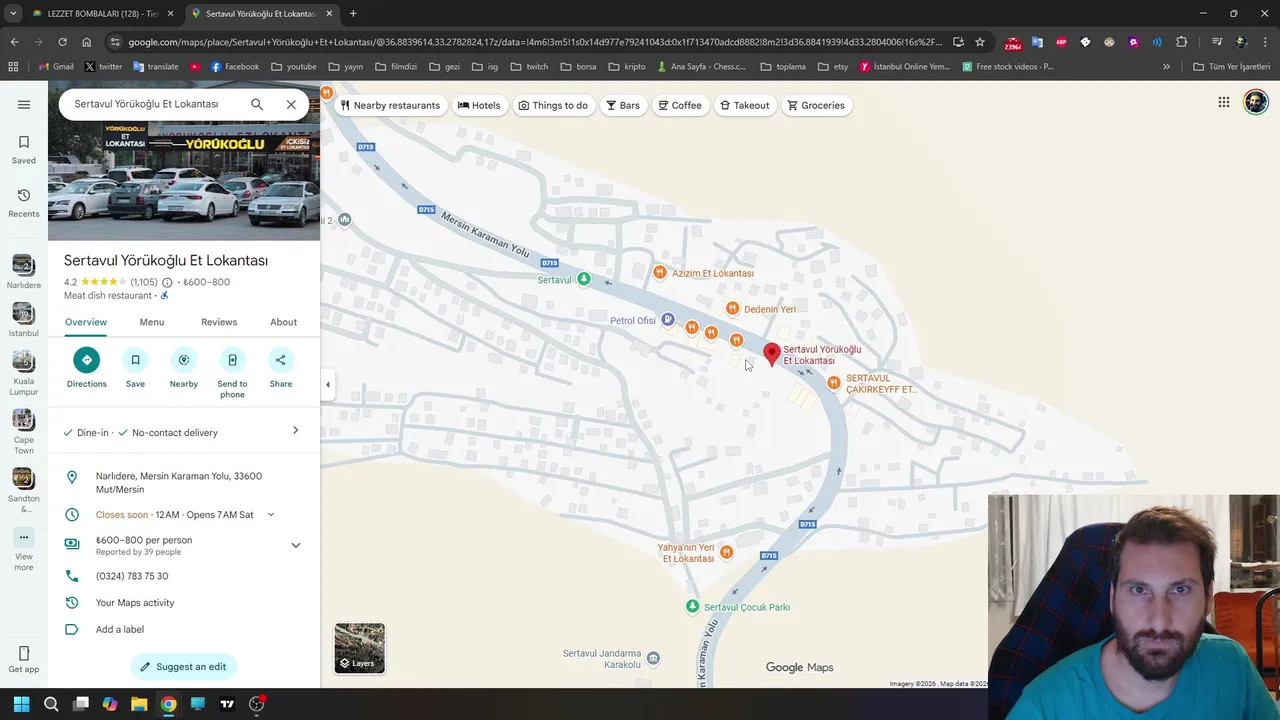
Task: Open a new Chrome tab
Action: click(353, 14)
